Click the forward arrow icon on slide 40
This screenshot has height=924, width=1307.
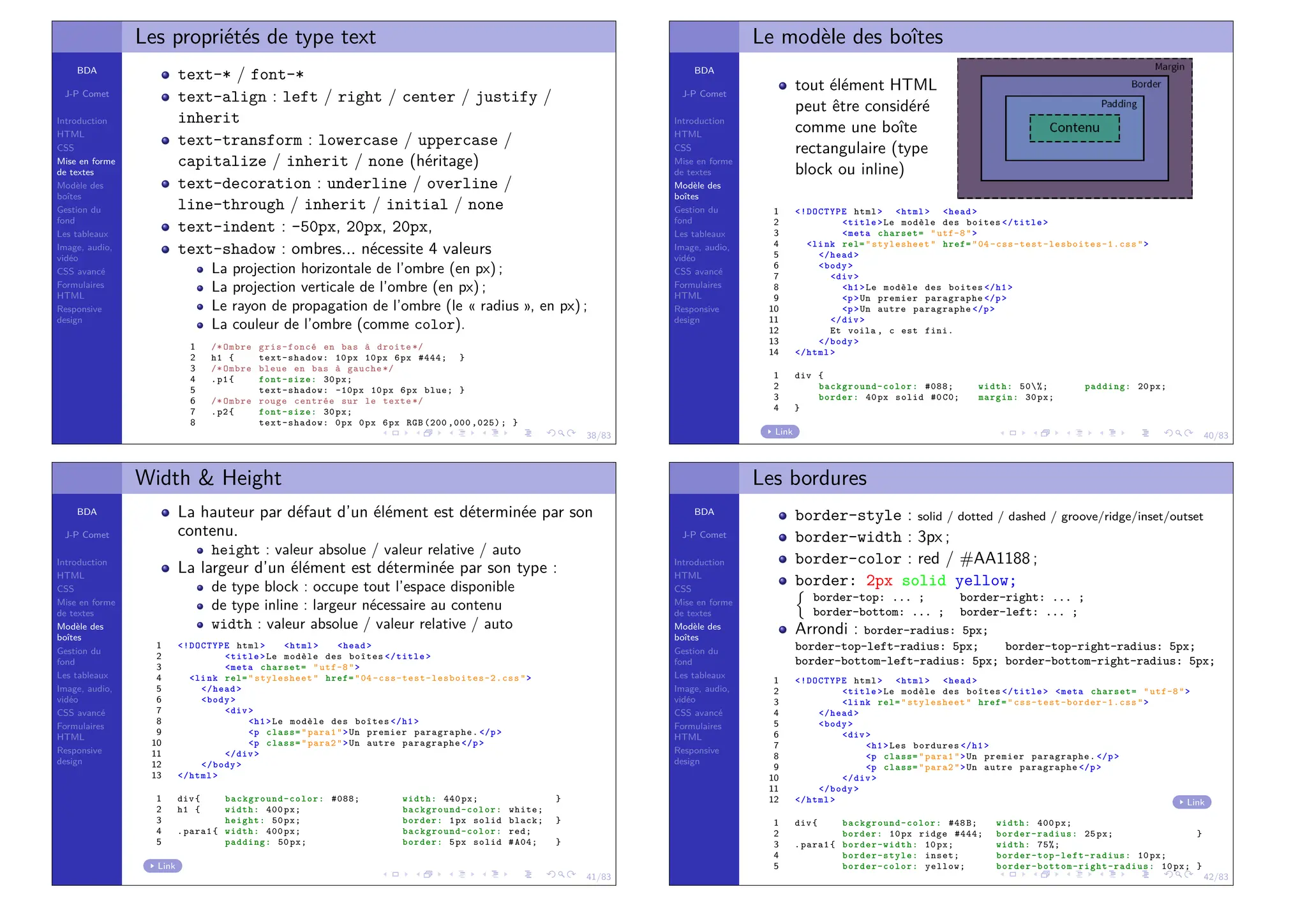pos(1188,433)
